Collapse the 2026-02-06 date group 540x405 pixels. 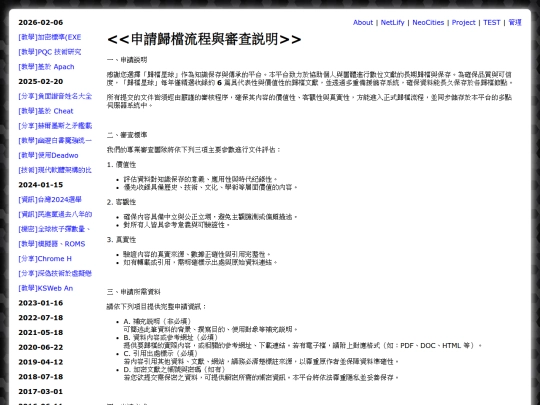tap(41, 22)
